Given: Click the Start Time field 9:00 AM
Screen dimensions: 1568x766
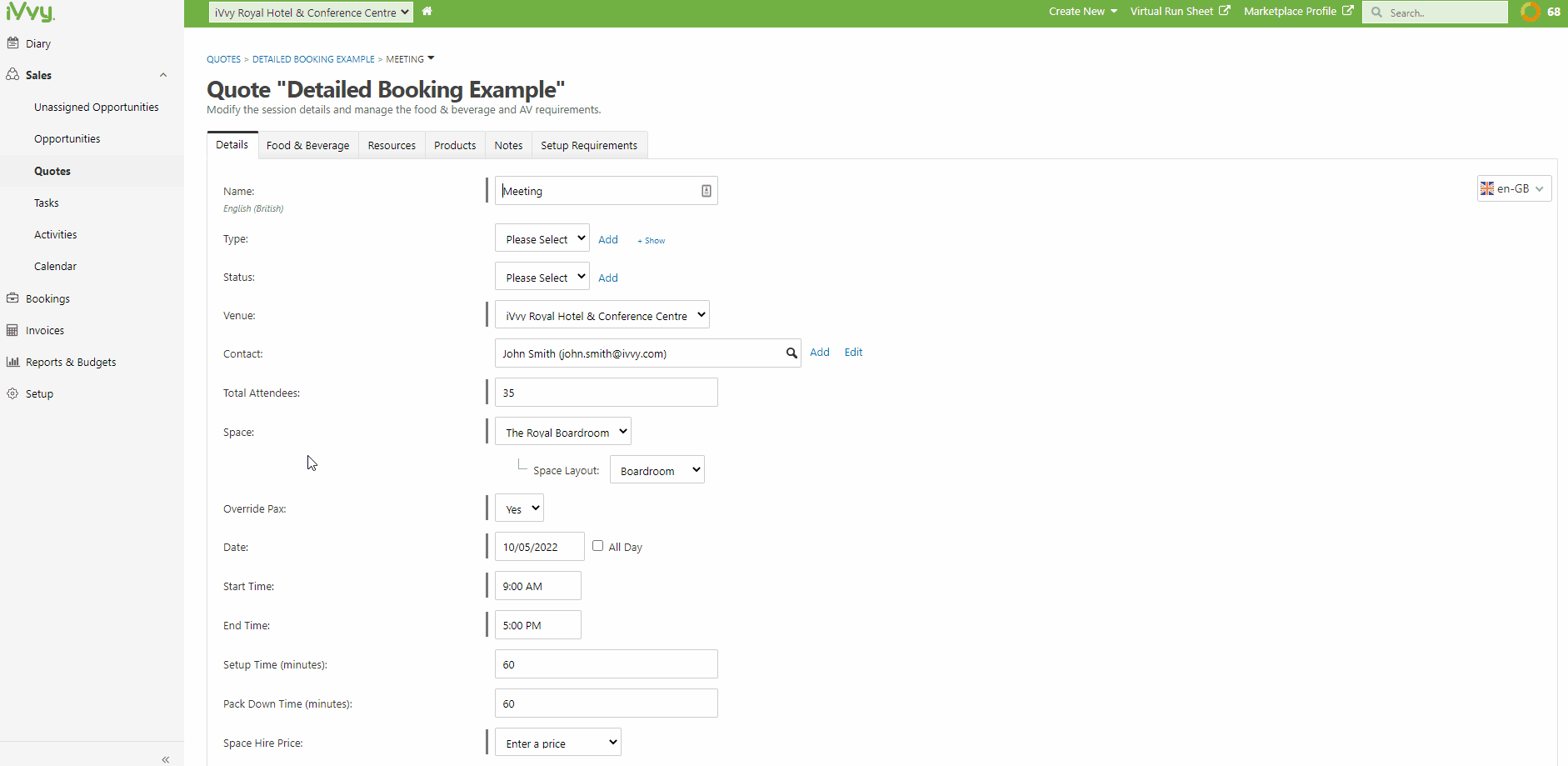Looking at the screenshot, I should point(538,586).
